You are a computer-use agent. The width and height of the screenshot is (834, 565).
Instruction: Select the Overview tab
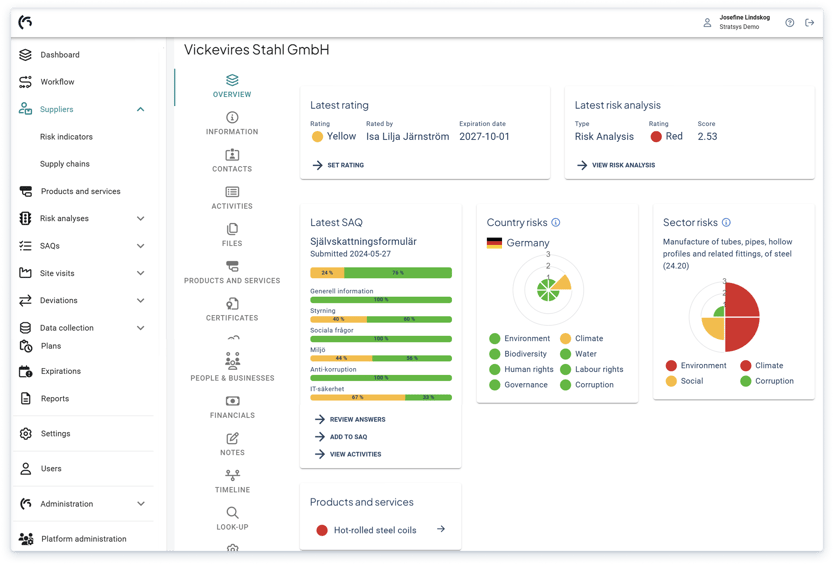232,86
